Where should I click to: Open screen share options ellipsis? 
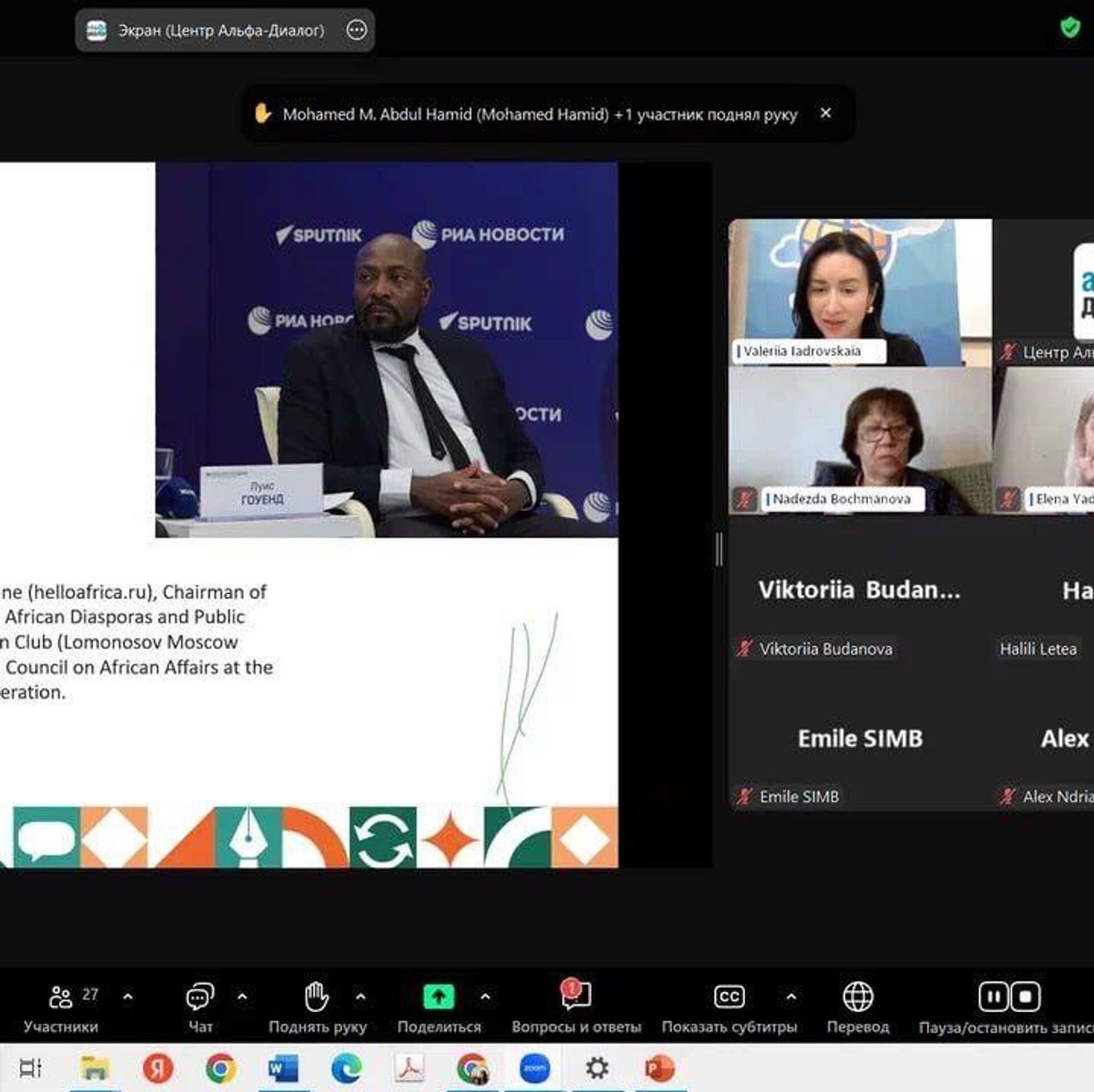click(x=357, y=30)
